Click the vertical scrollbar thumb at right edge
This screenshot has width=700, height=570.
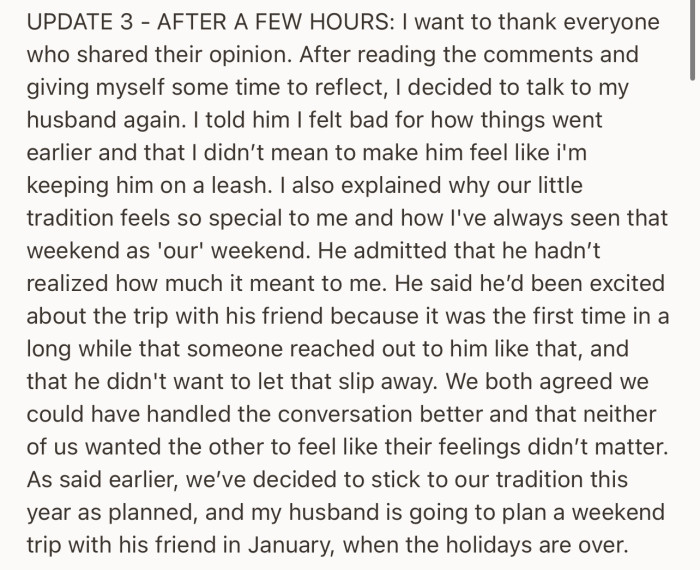point(694,40)
